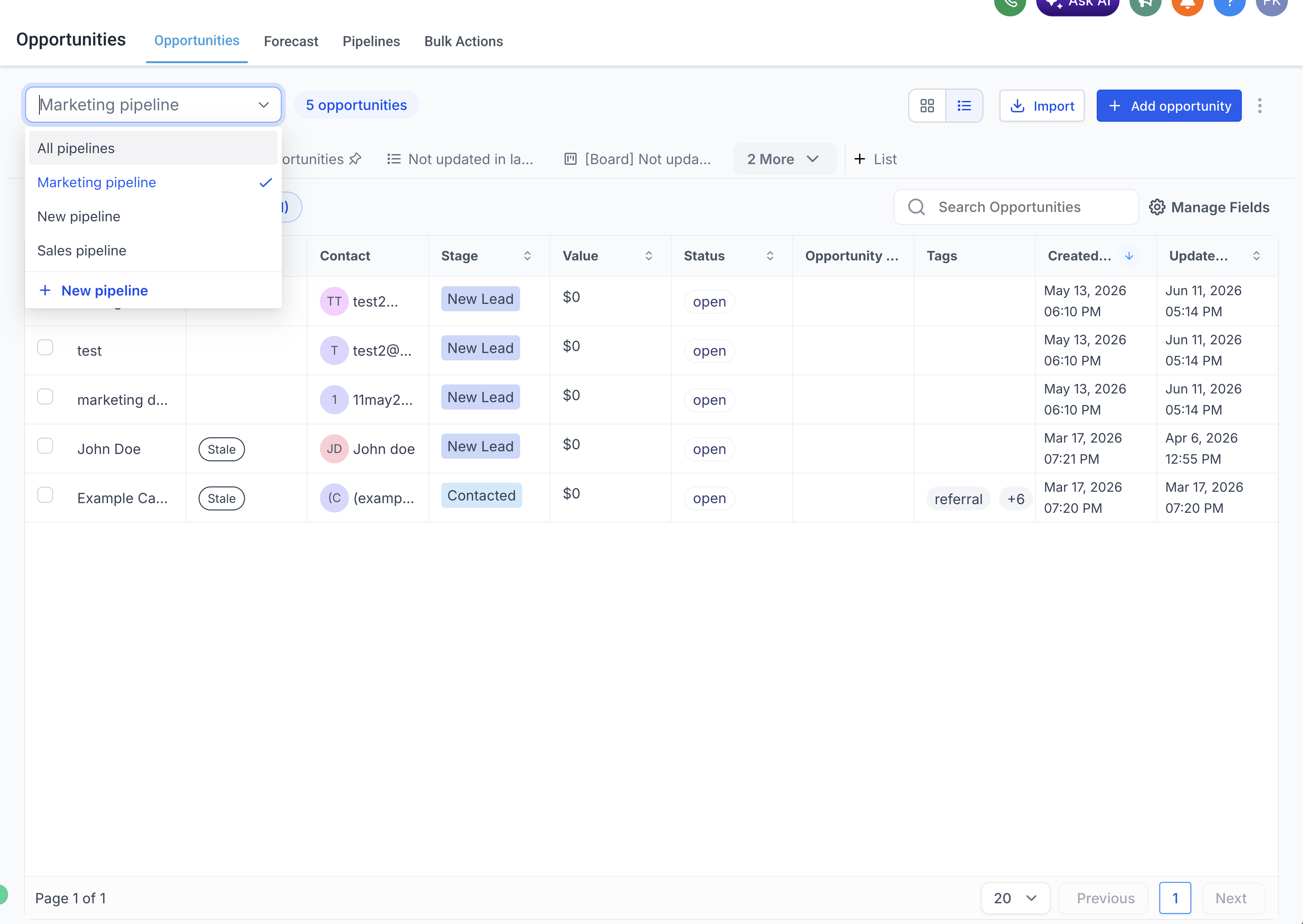Click the referral tag
This screenshot has height=924, width=1303.
click(958, 499)
